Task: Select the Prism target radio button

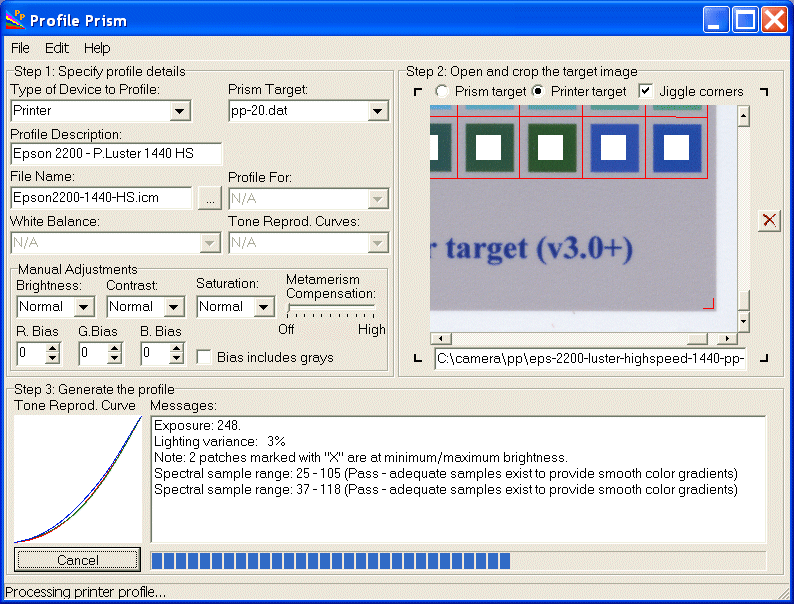Action: pos(442,91)
